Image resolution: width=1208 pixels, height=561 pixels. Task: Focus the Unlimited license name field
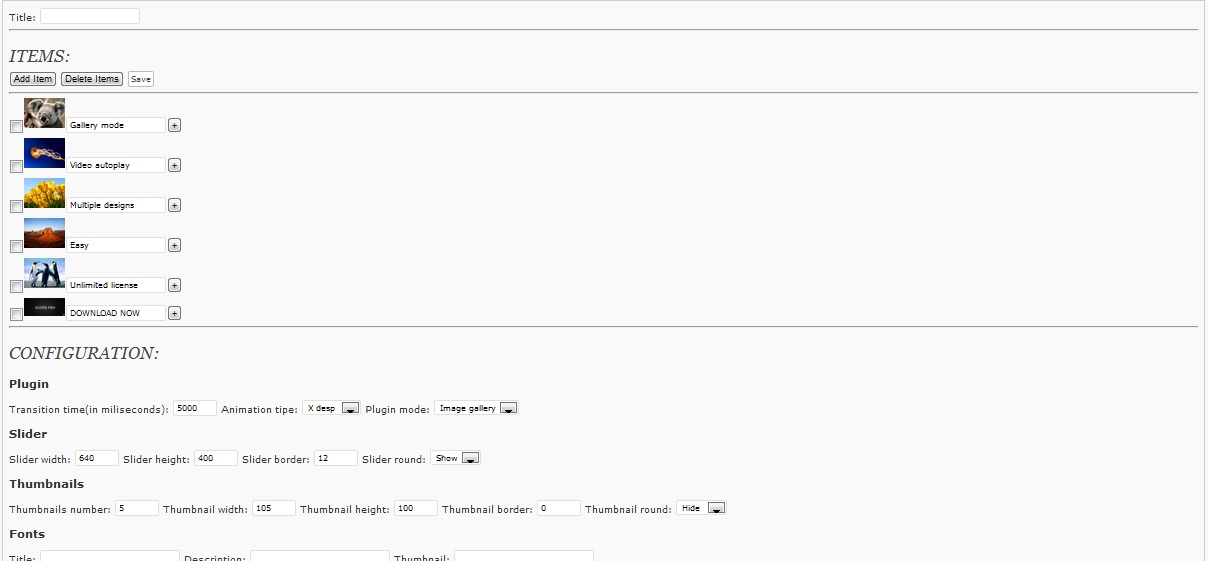(x=116, y=285)
